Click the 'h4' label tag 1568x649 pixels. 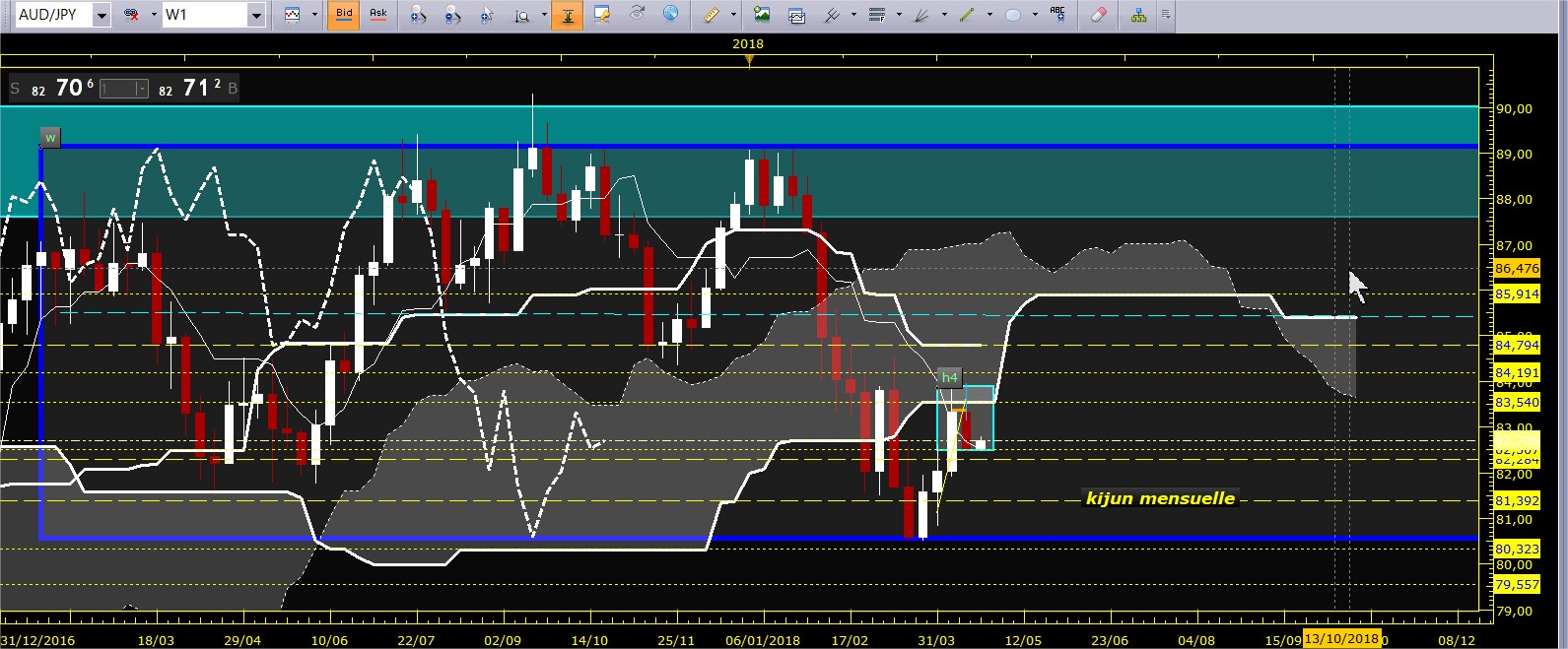(949, 377)
